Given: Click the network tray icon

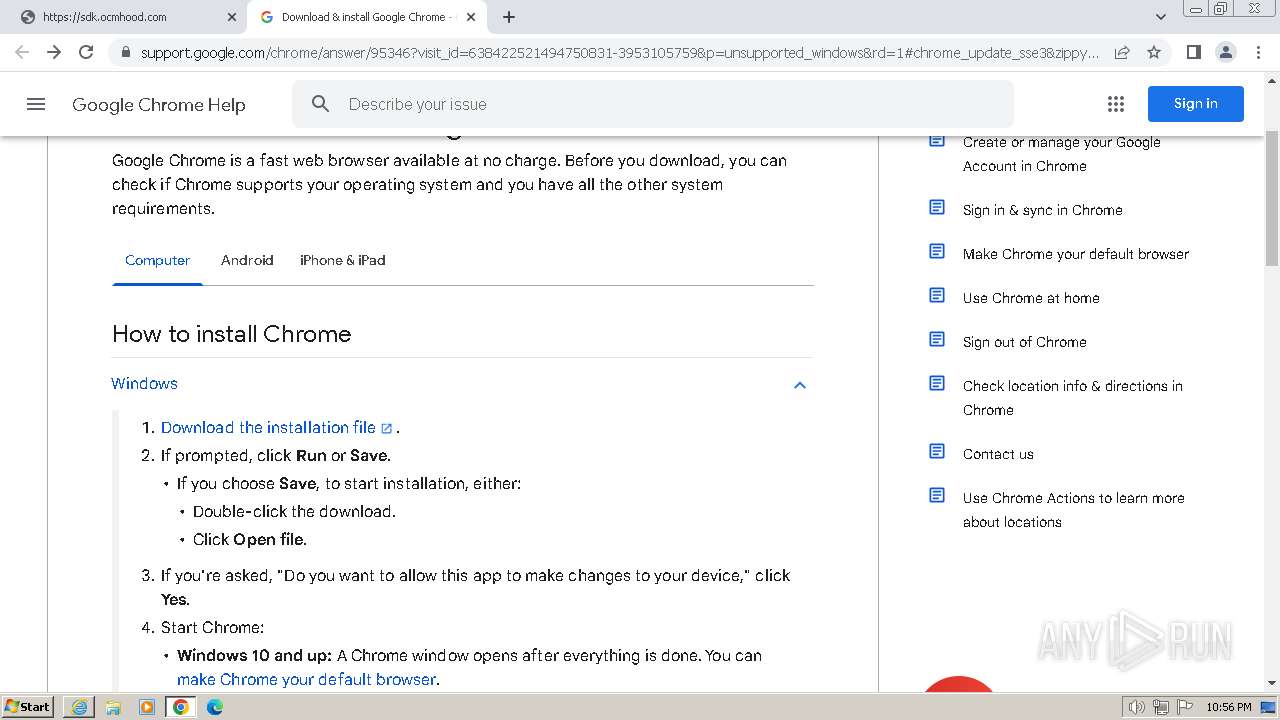Looking at the screenshot, I should click(x=1161, y=707).
